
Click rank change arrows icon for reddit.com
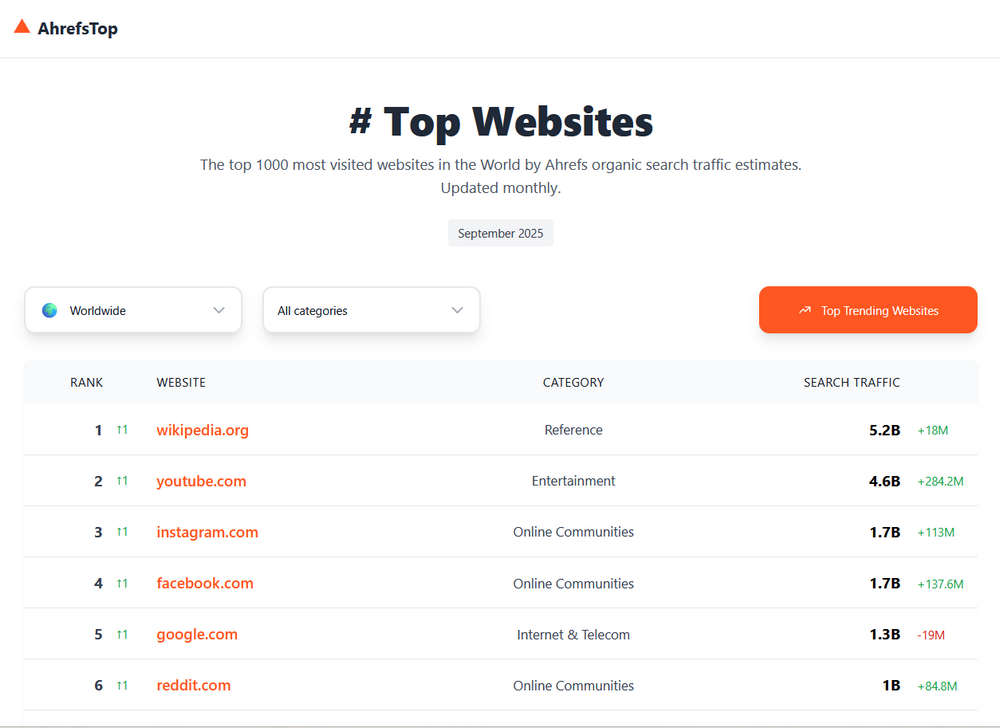(x=122, y=685)
